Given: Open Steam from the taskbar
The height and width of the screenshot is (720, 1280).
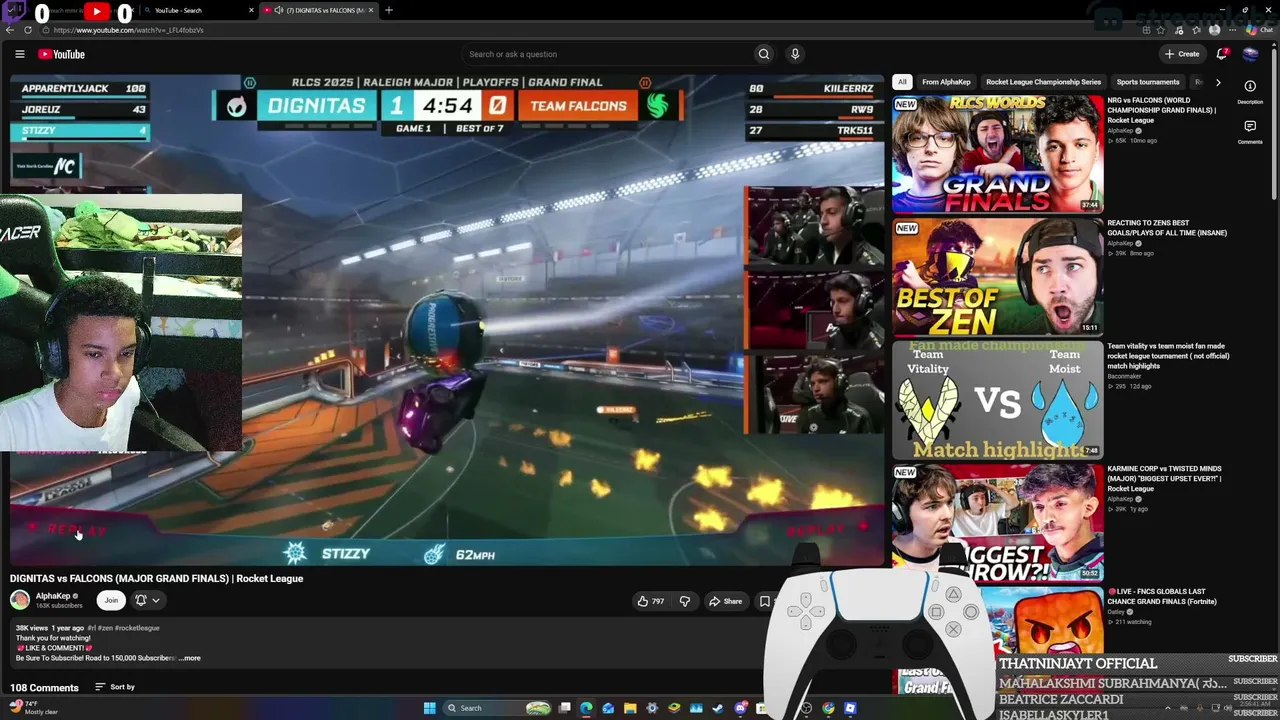Looking at the screenshot, I should tap(718, 708).
